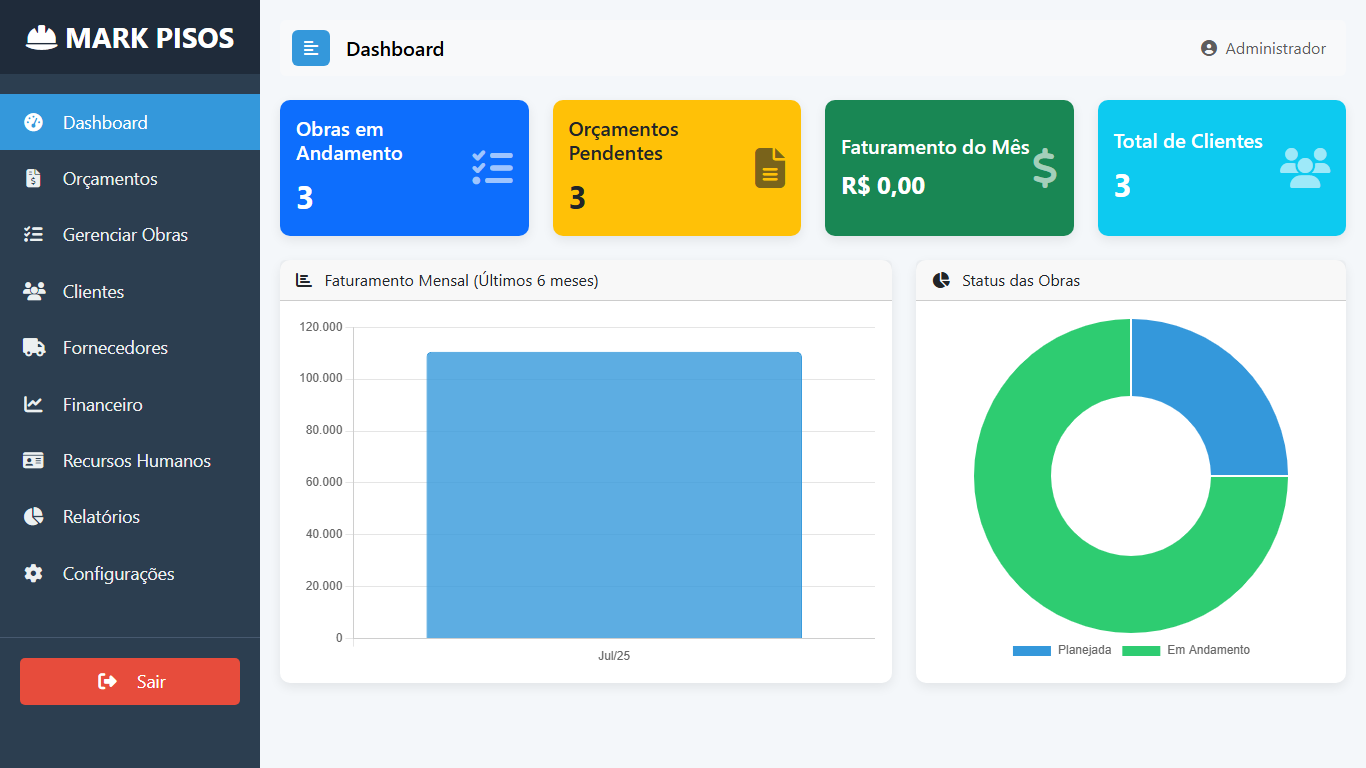
Task: Toggle the Planejada legend color swatch
Action: [1032, 650]
